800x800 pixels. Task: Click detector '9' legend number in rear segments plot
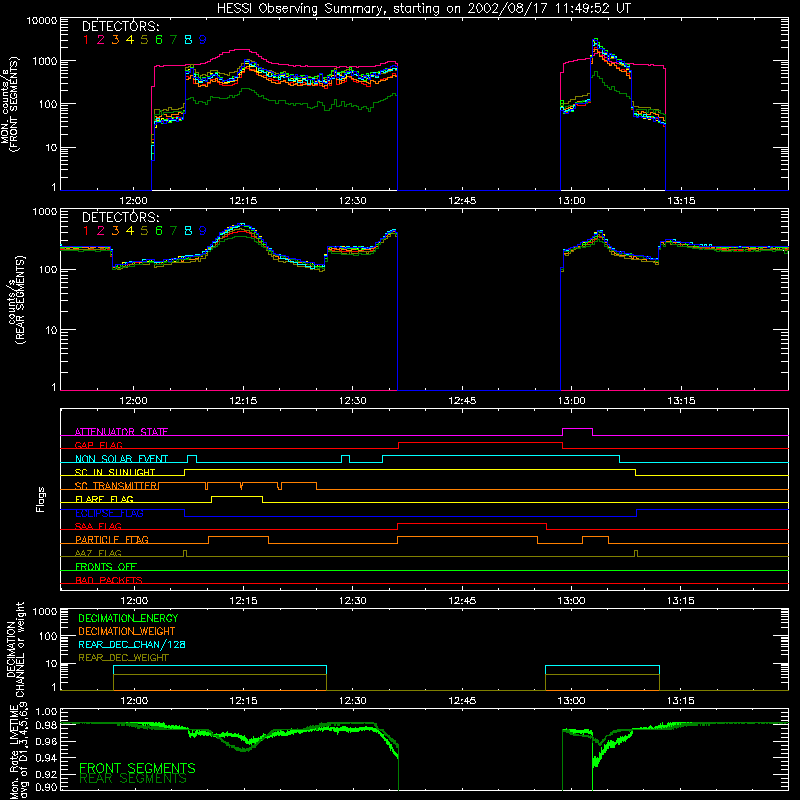click(x=203, y=231)
